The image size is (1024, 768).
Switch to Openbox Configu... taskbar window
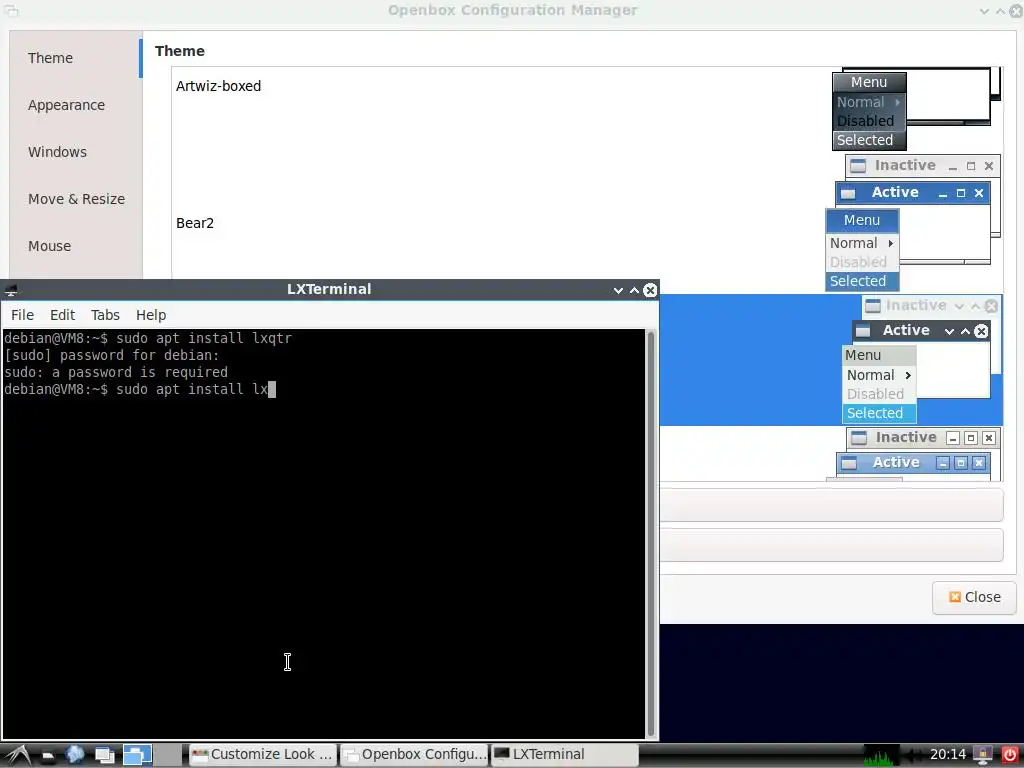tap(414, 754)
